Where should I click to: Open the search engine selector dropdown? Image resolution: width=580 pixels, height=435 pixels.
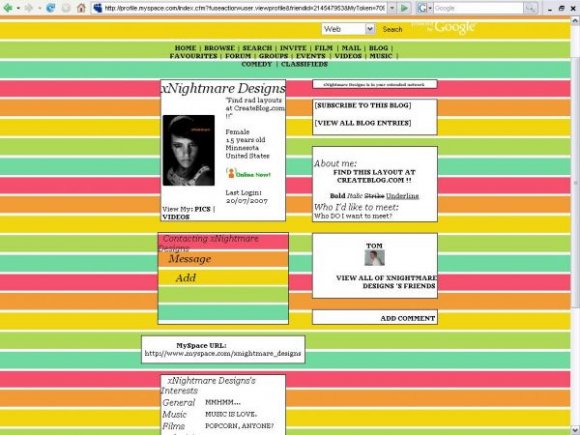click(x=430, y=8)
